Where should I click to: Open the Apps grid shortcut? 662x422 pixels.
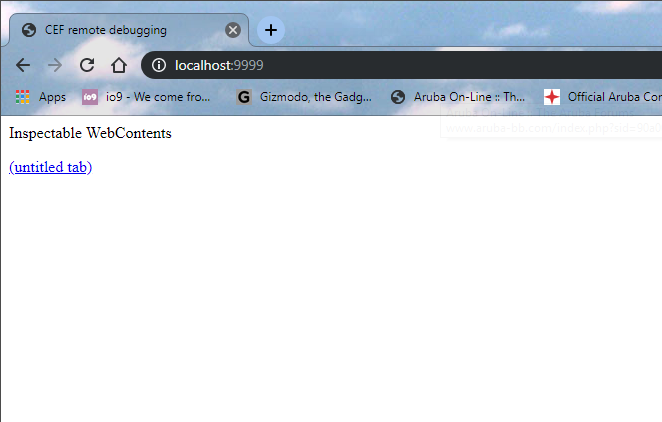click(41, 97)
